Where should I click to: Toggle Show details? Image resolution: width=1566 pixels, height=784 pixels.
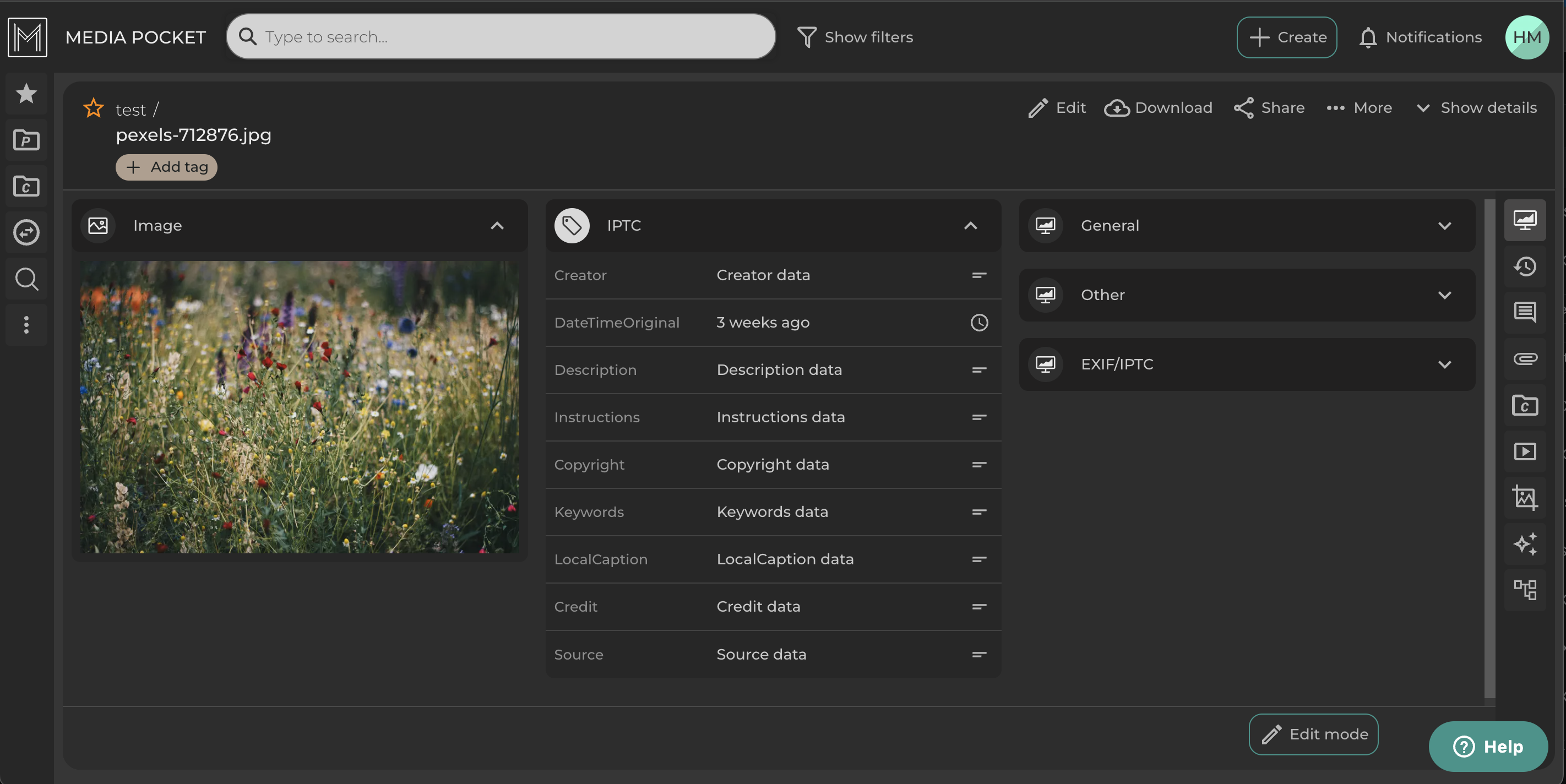(x=1476, y=108)
